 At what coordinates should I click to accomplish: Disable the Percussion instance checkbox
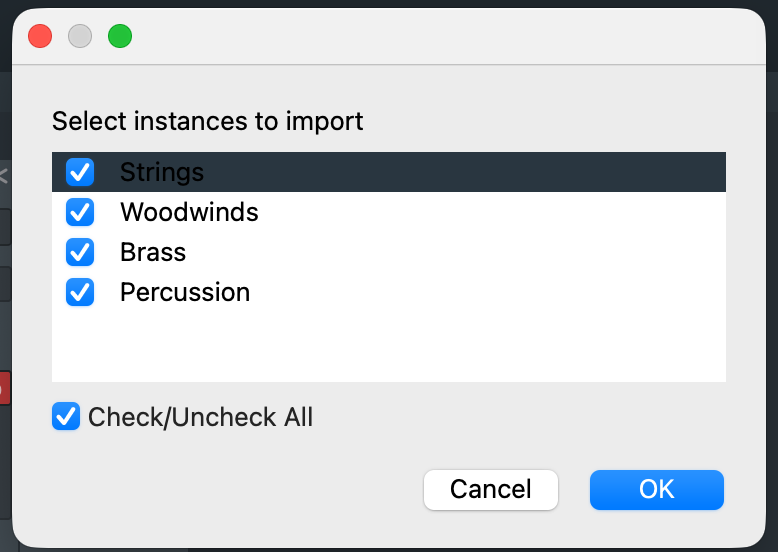pos(80,292)
